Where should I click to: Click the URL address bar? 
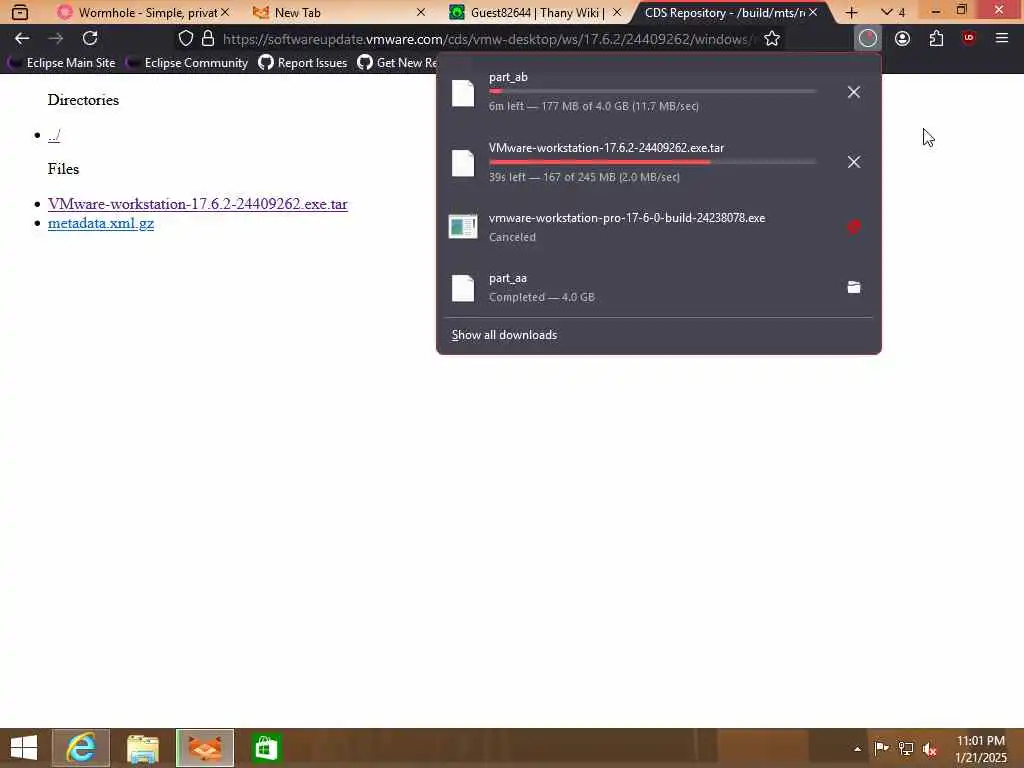486,39
